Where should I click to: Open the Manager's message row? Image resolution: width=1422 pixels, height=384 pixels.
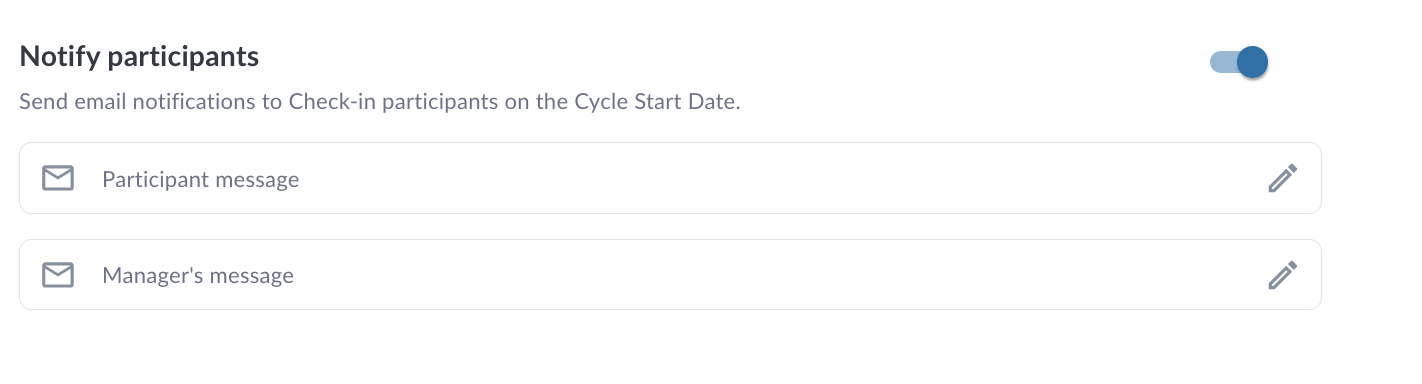(670, 274)
